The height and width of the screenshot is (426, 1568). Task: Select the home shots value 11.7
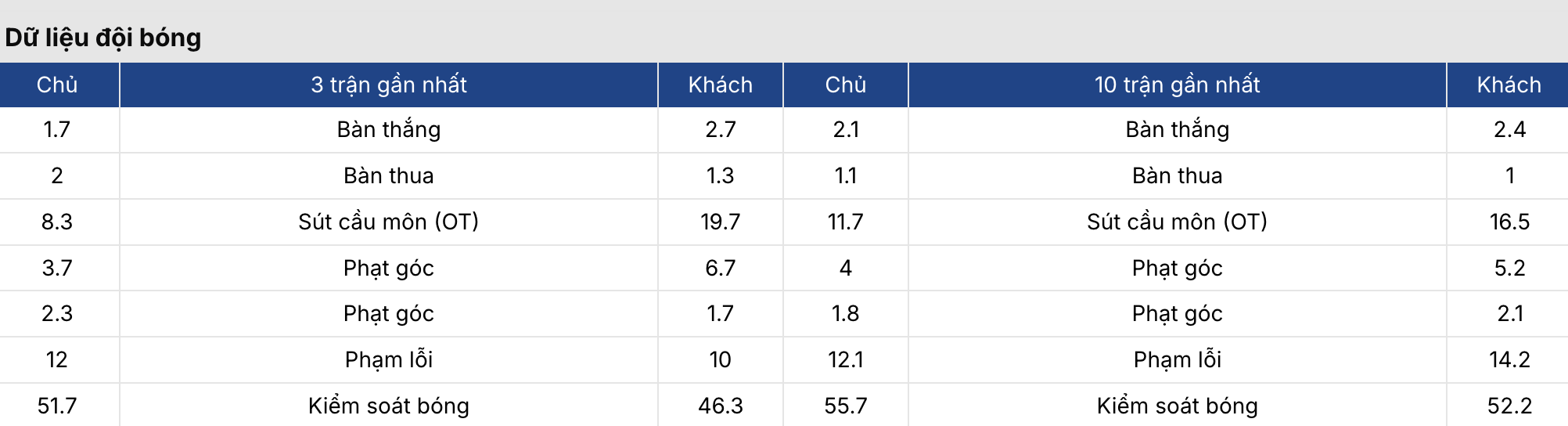click(x=845, y=222)
